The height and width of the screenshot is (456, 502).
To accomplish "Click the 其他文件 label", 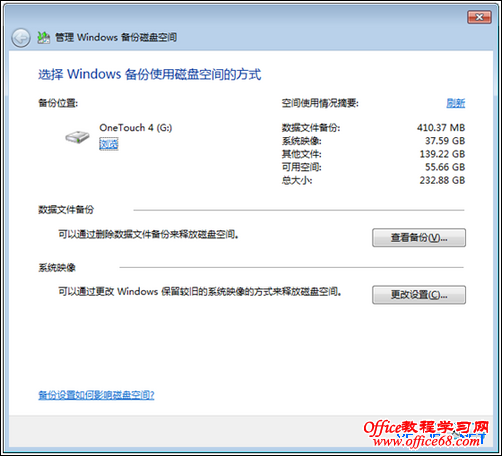I will [x=302, y=154].
